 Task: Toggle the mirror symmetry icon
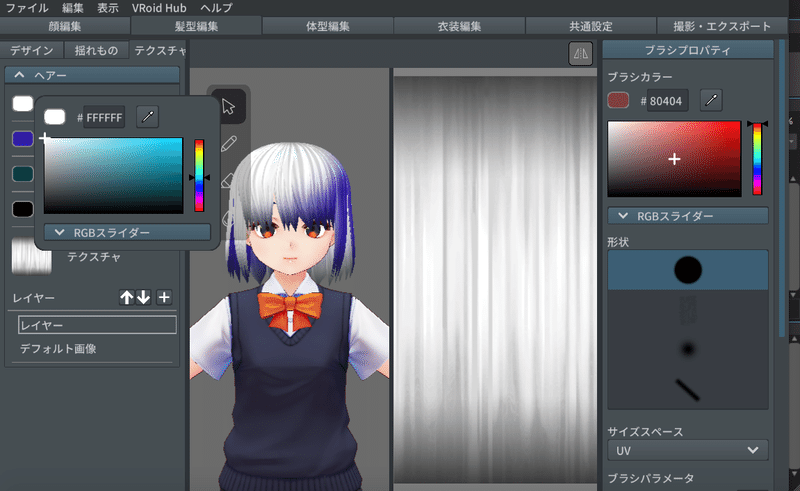pos(581,54)
